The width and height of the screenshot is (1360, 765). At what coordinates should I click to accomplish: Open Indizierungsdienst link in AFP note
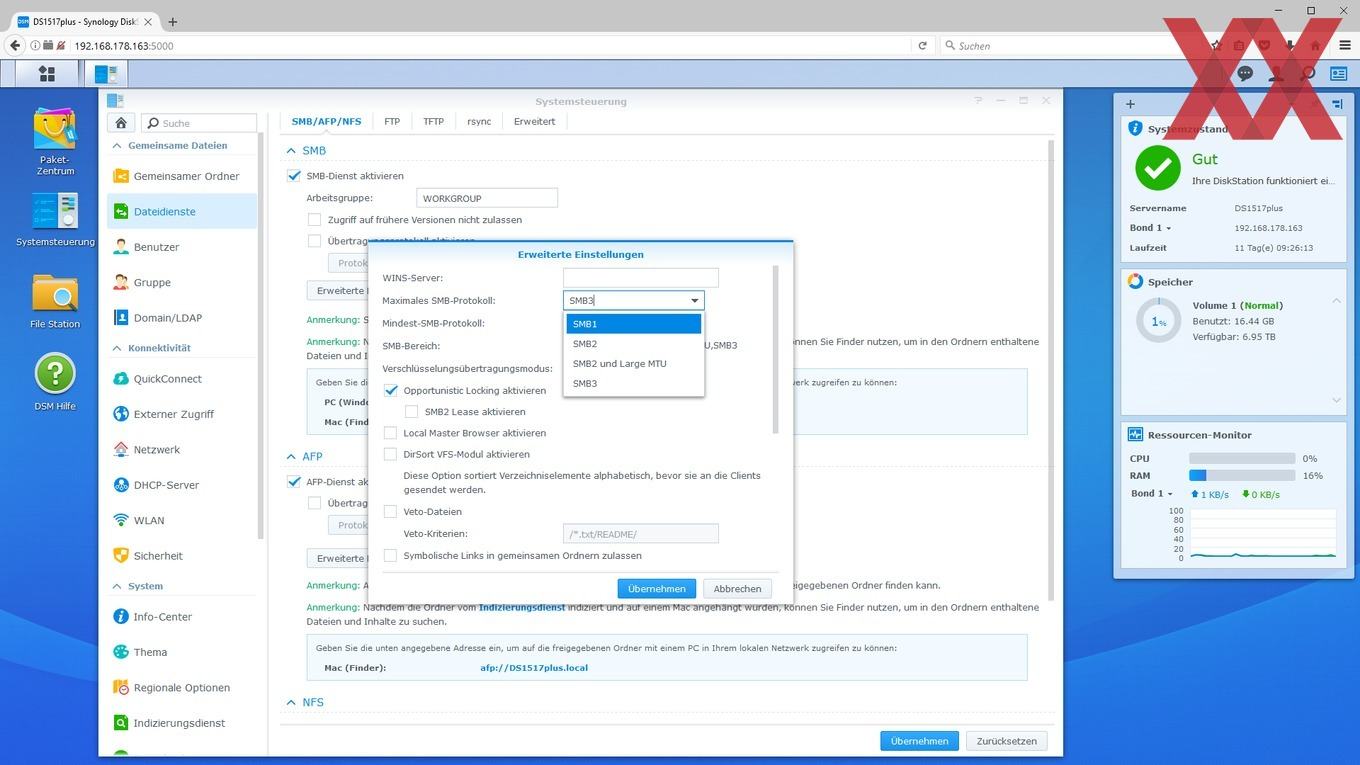(x=522, y=607)
